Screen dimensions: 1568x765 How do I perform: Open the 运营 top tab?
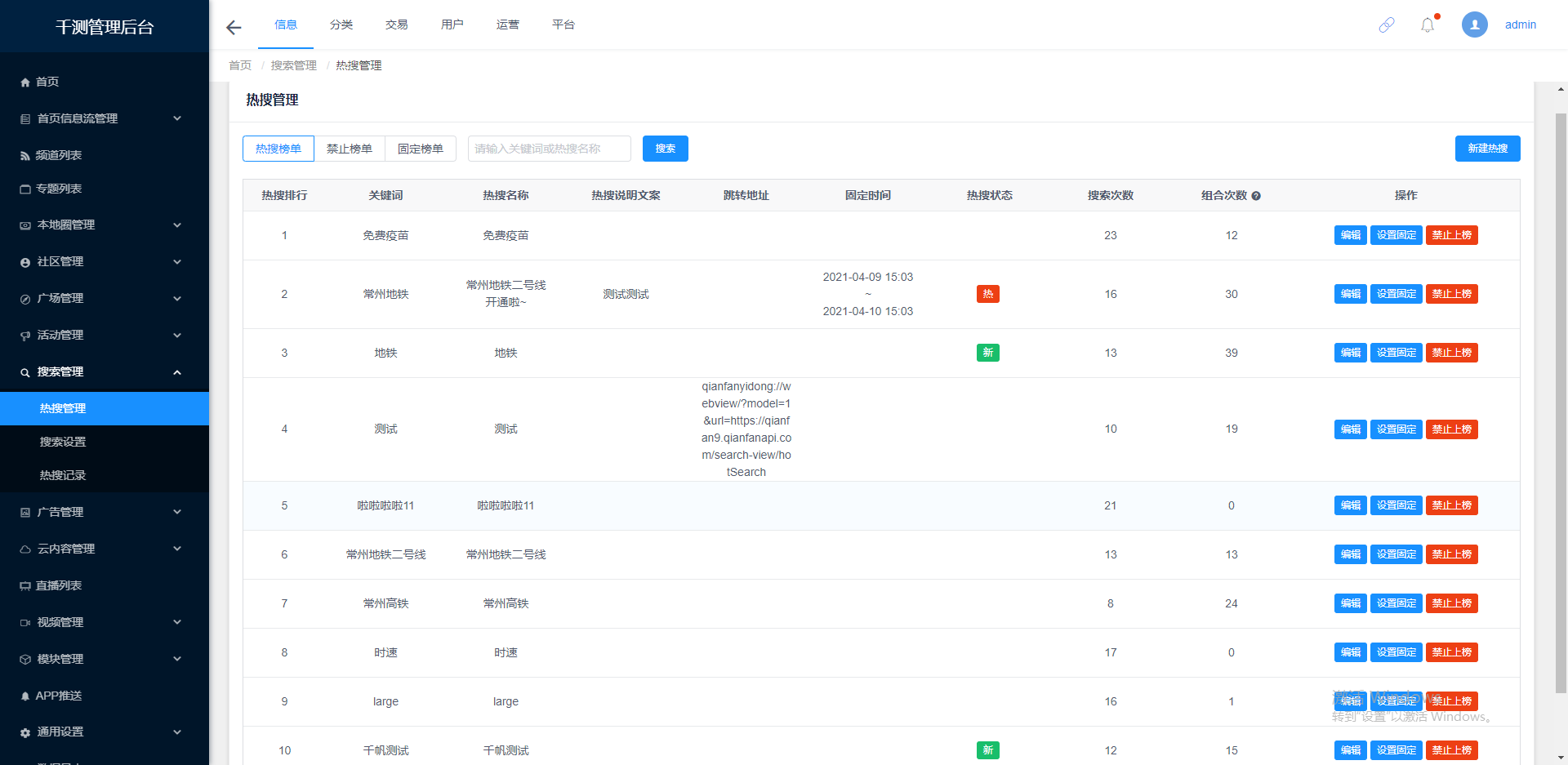click(x=508, y=24)
